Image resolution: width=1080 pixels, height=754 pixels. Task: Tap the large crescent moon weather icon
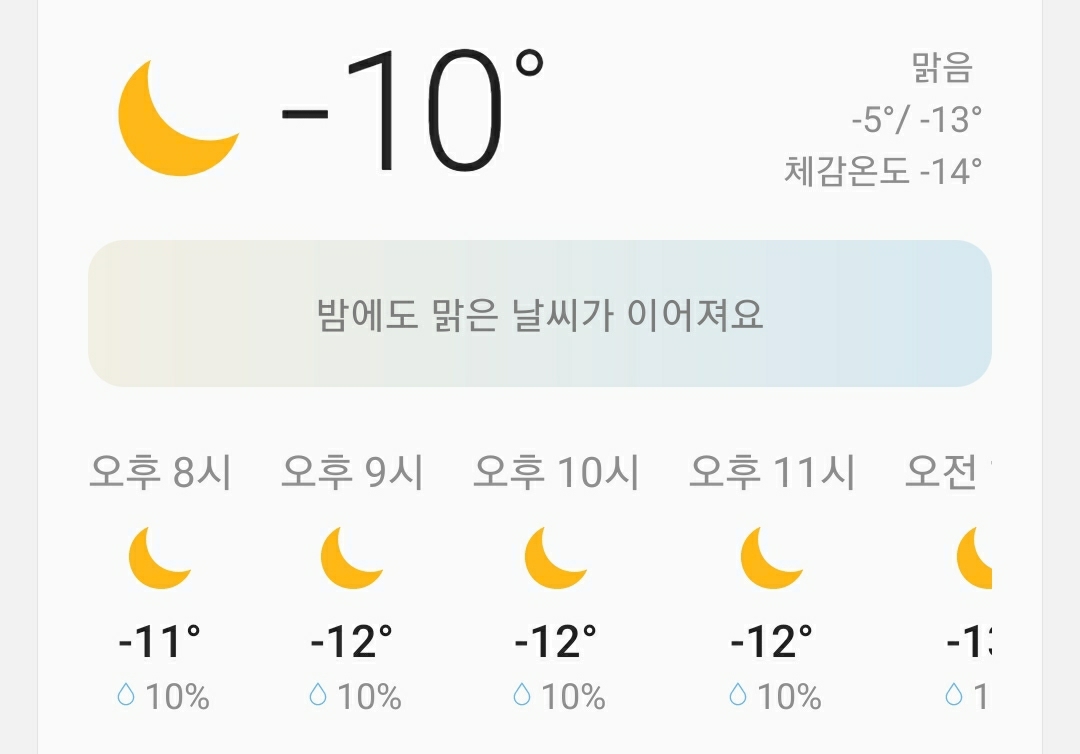pyautogui.click(x=172, y=118)
